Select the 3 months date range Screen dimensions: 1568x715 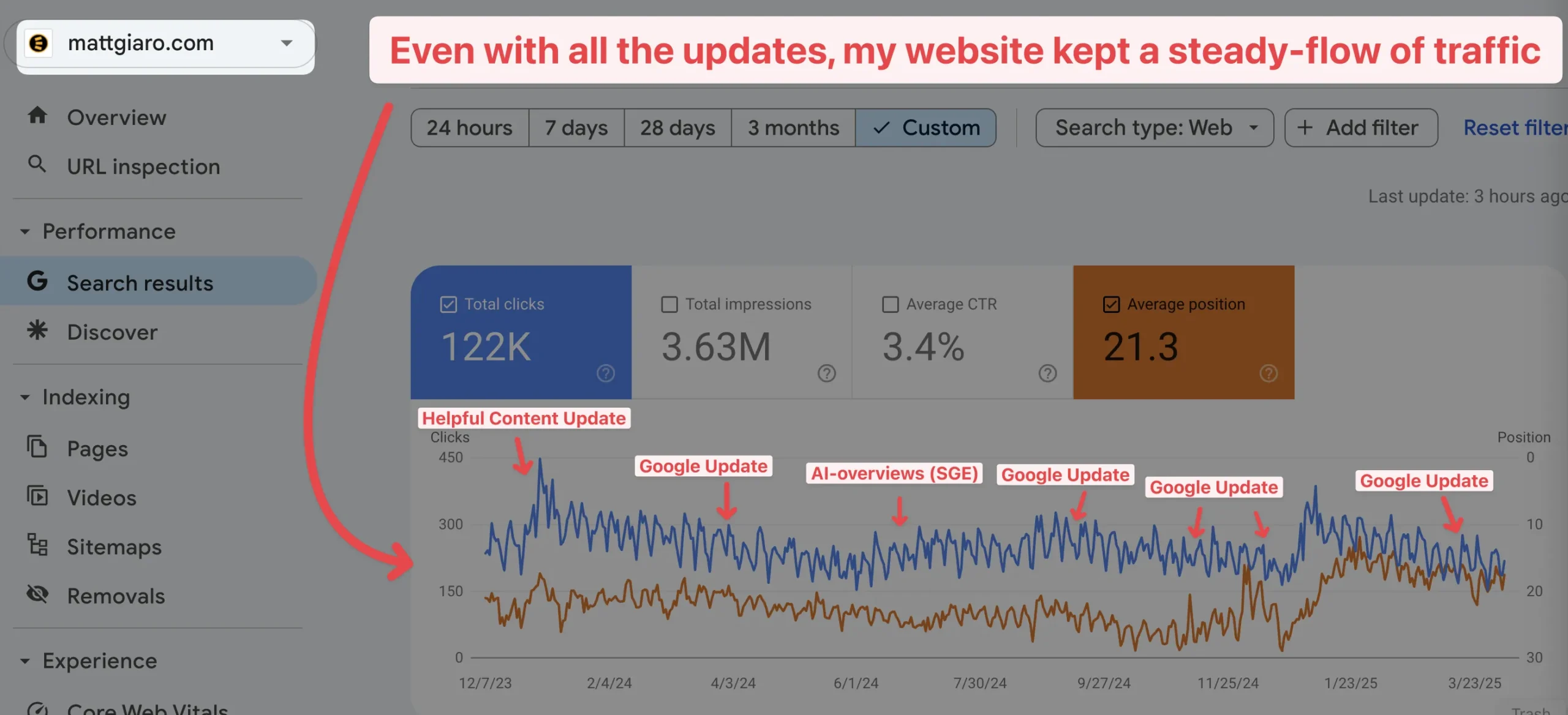point(793,127)
